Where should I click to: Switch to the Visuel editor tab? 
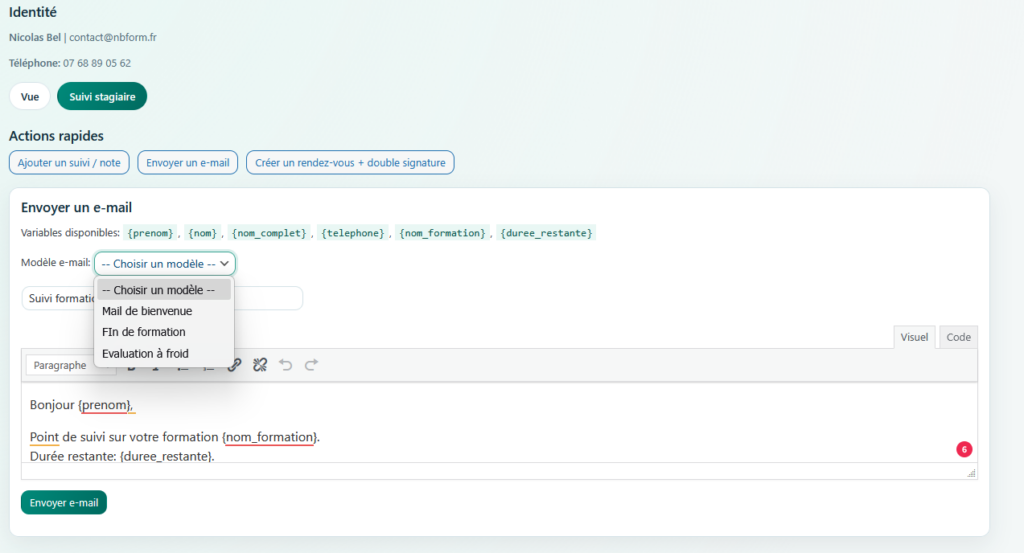click(914, 337)
